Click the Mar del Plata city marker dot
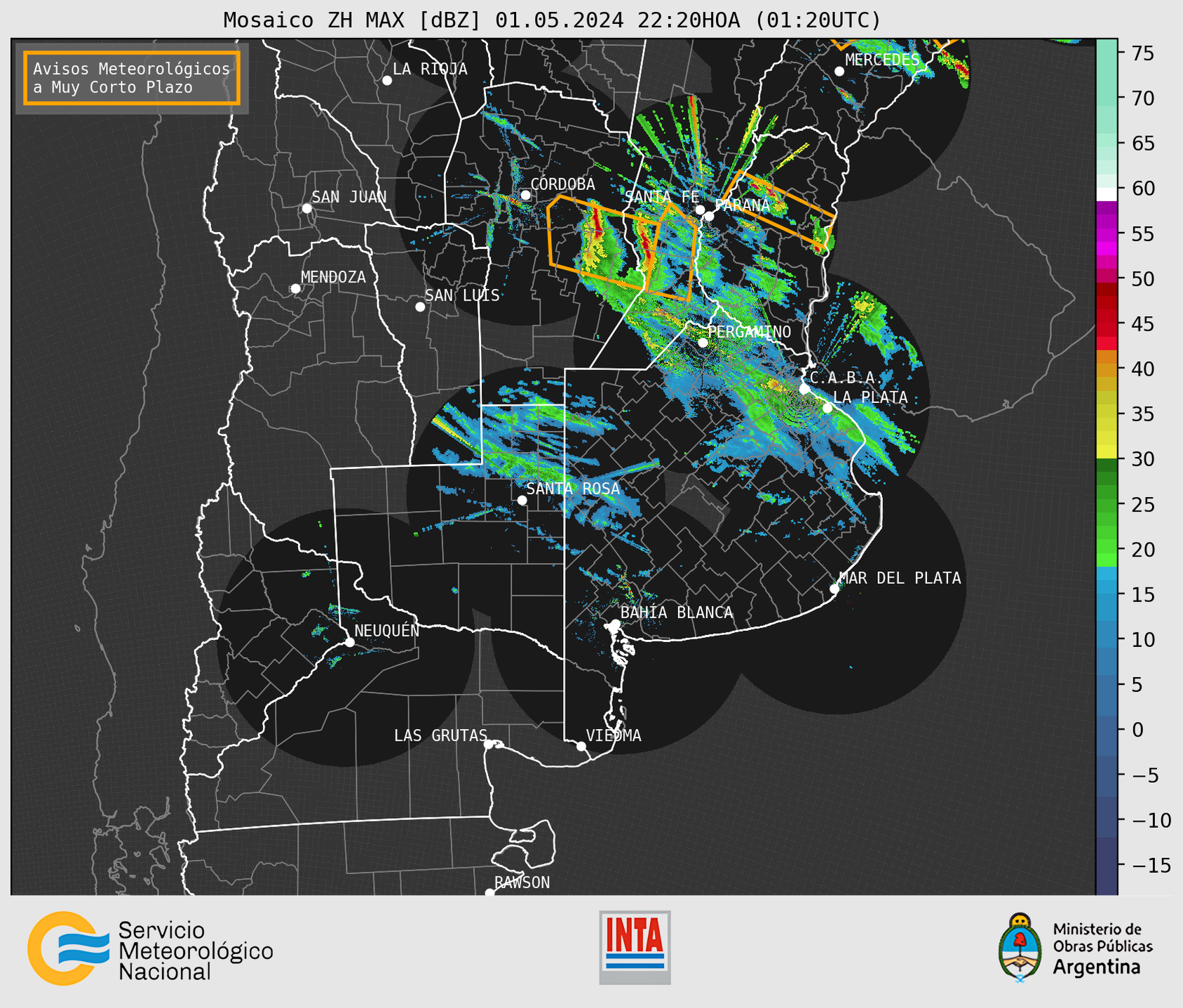This screenshot has height=1008, width=1183. point(834,589)
